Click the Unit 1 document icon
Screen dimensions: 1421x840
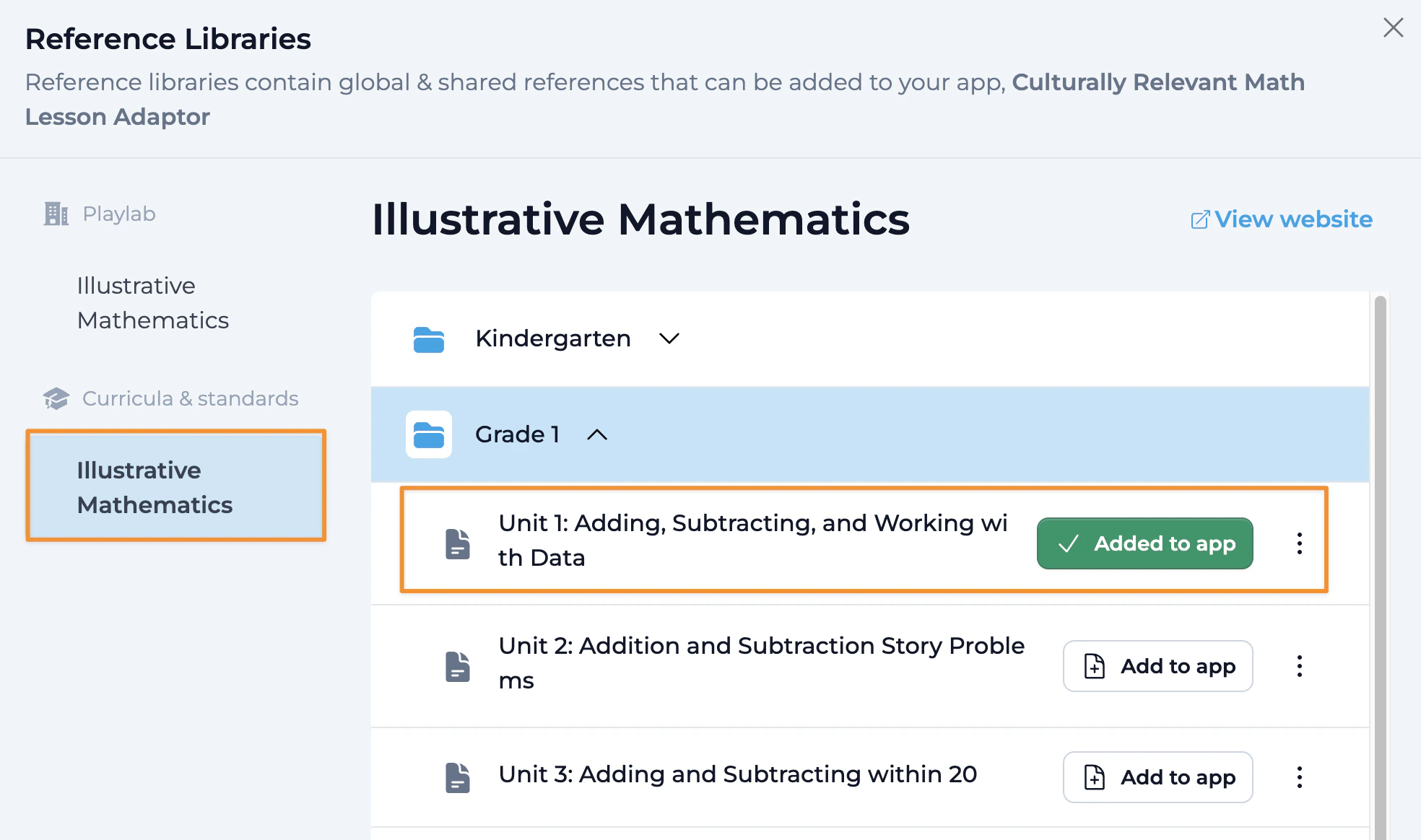pyautogui.click(x=458, y=543)
